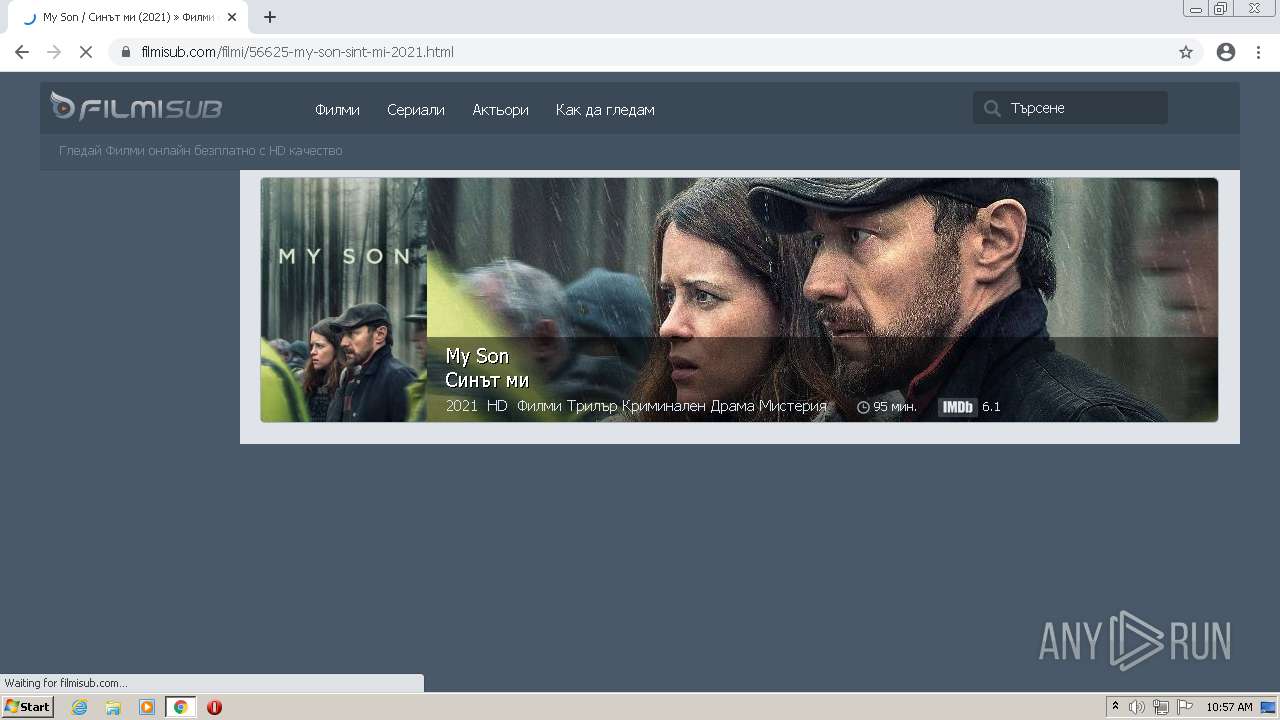This screenshot has height=720, width=1280.
Task: Stop page loading with X button
Action: (86, 52)
